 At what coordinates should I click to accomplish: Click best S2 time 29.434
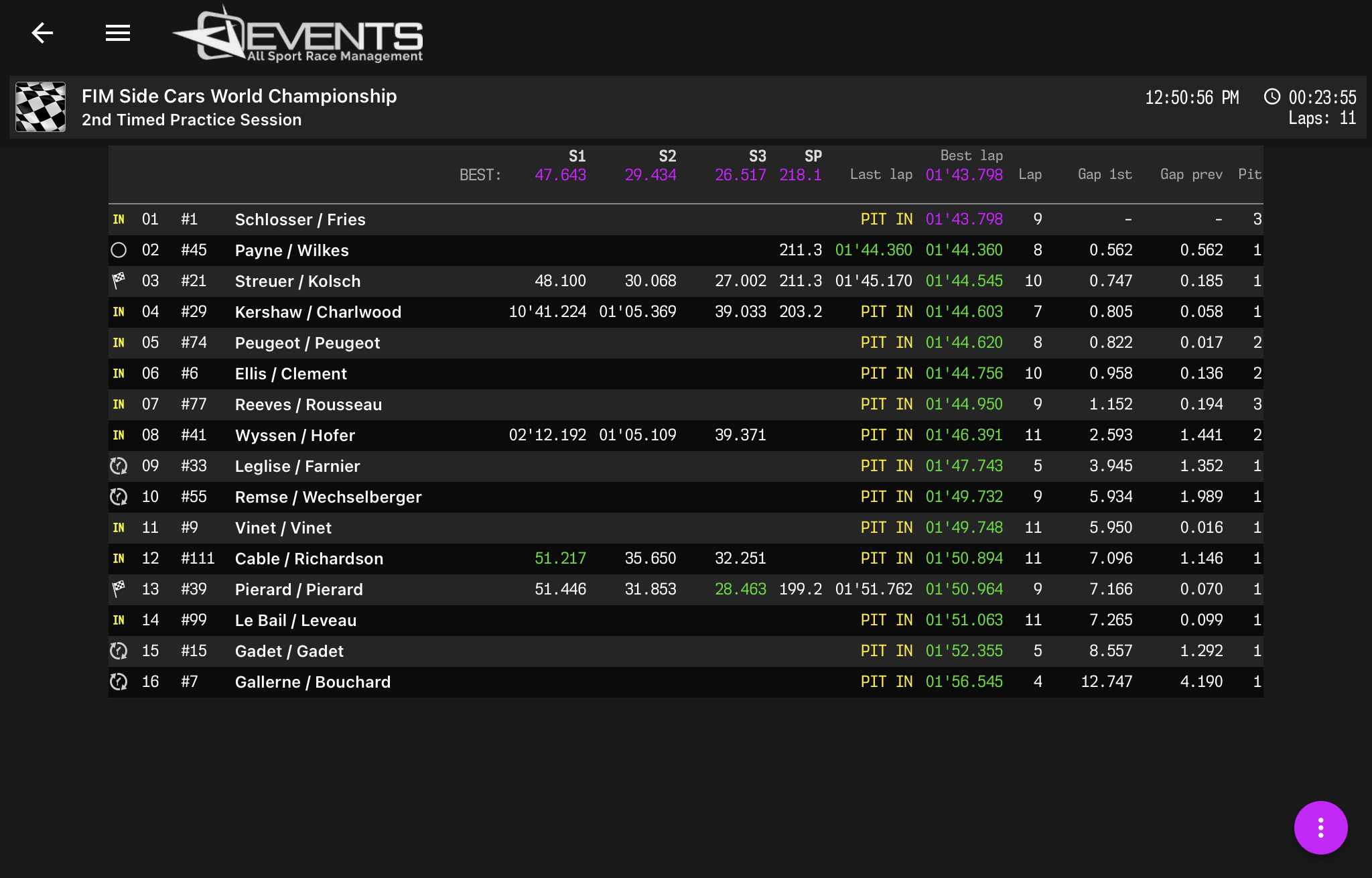[650, 176]
